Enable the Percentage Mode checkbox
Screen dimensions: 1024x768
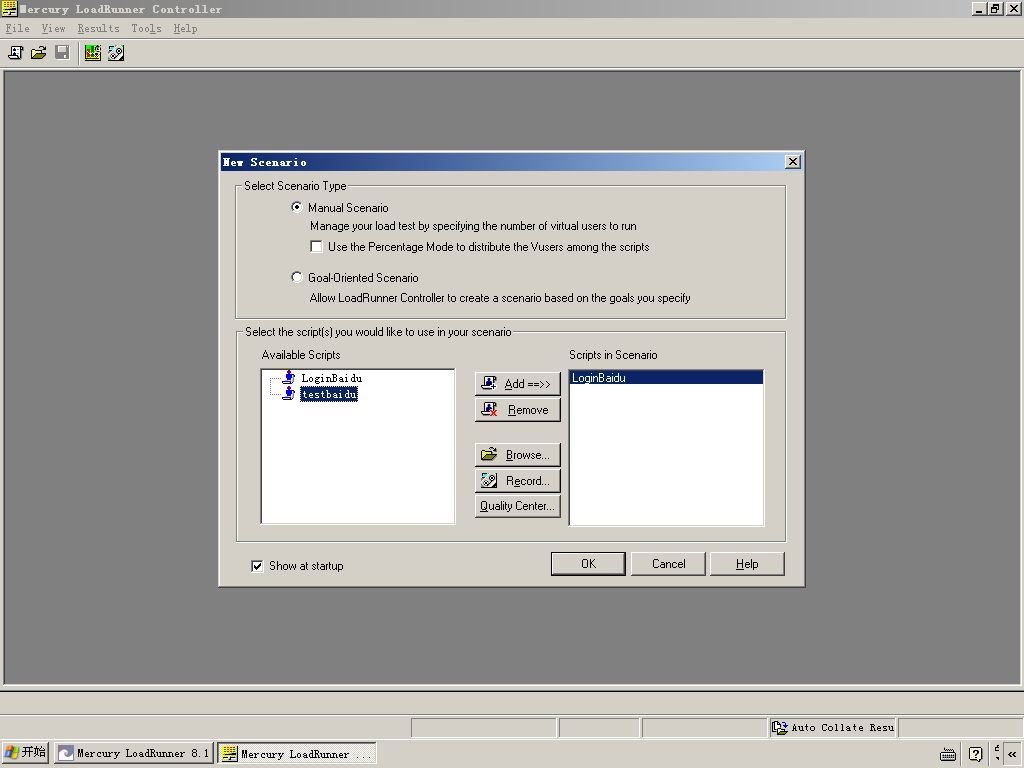click(317, 246)
